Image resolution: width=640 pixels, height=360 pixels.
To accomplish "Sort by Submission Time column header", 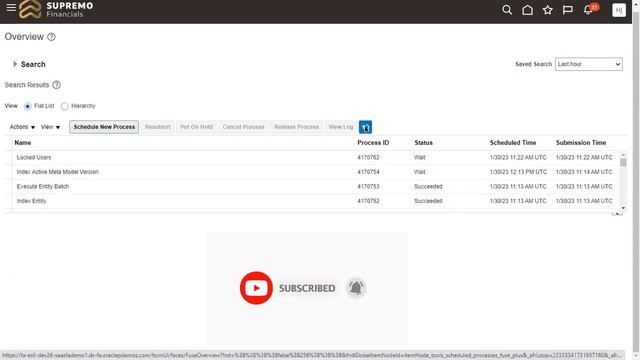I will pyautogui.click(x=581, y=142).
